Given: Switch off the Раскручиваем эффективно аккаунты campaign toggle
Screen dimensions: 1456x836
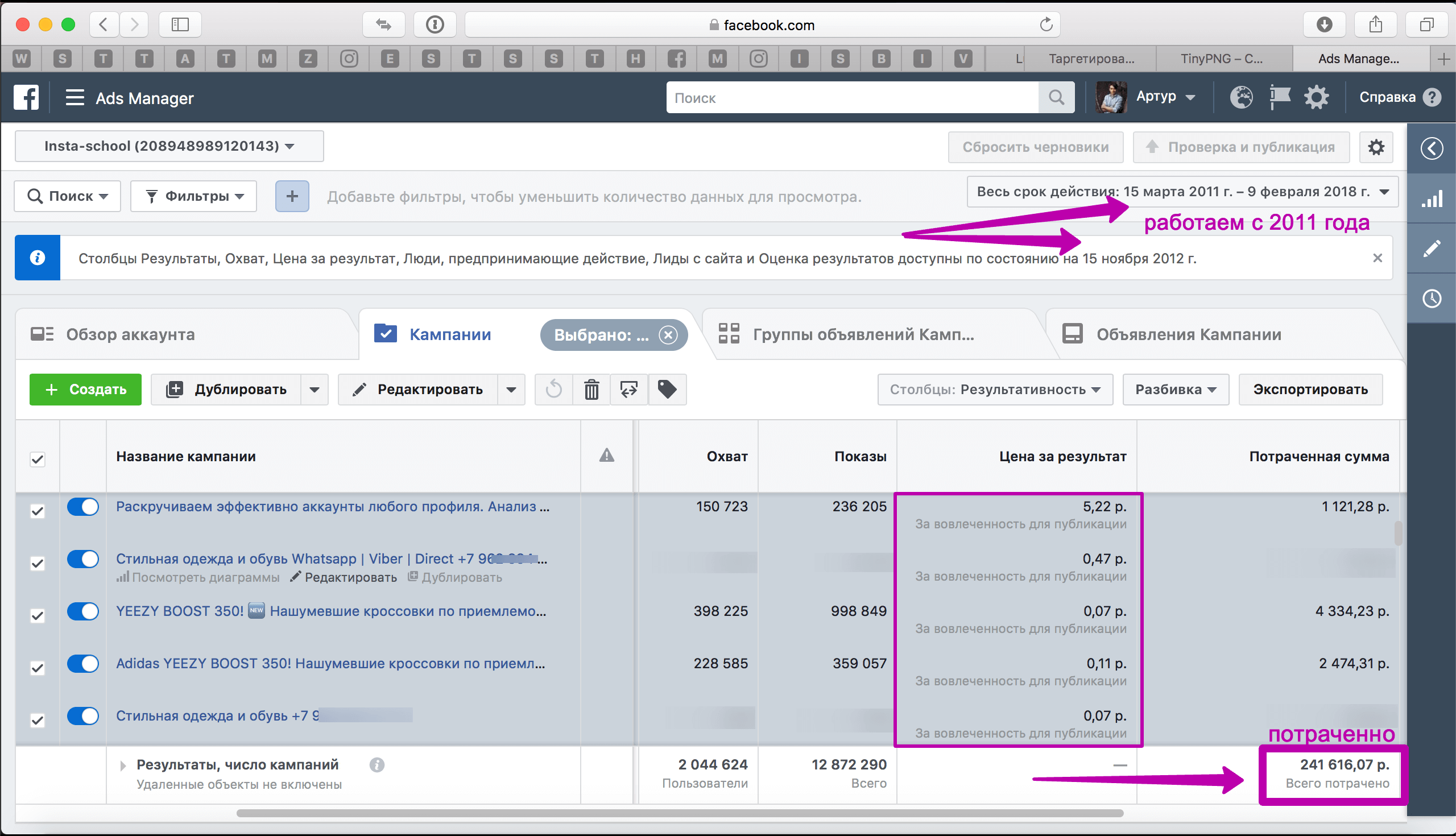Looking at the screenshot, I should (x=82, y=506).
